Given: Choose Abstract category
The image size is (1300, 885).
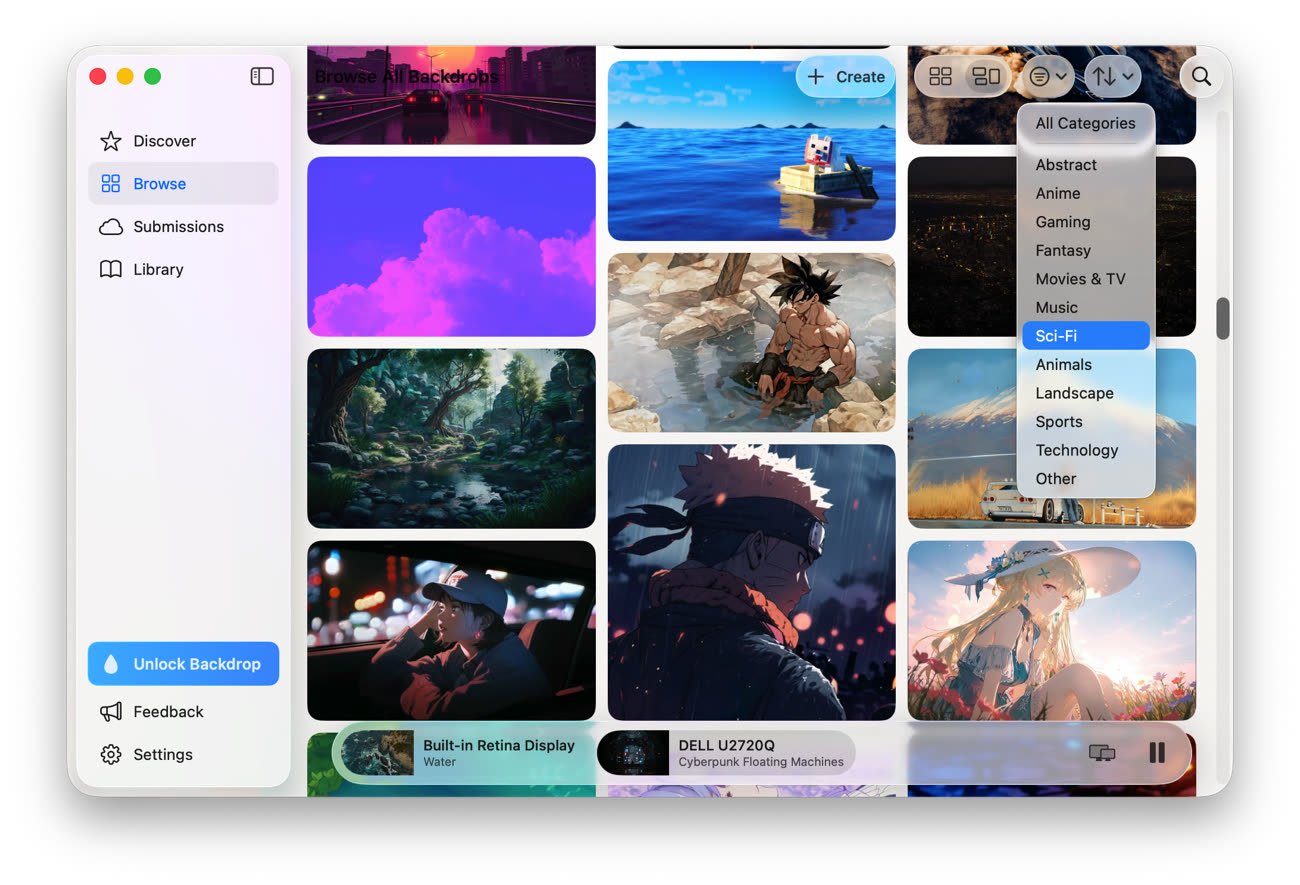Looking at the screenshot, I should click(1086, 165).
